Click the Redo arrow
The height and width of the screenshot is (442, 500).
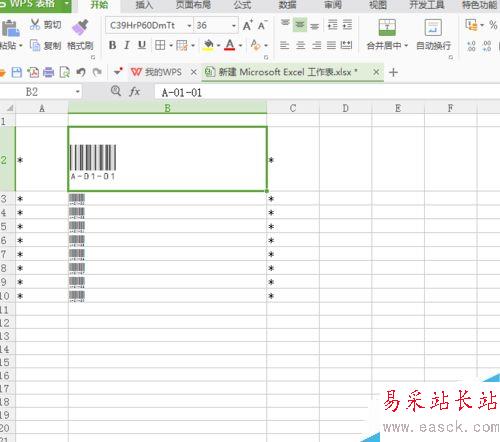coord(97,72)
